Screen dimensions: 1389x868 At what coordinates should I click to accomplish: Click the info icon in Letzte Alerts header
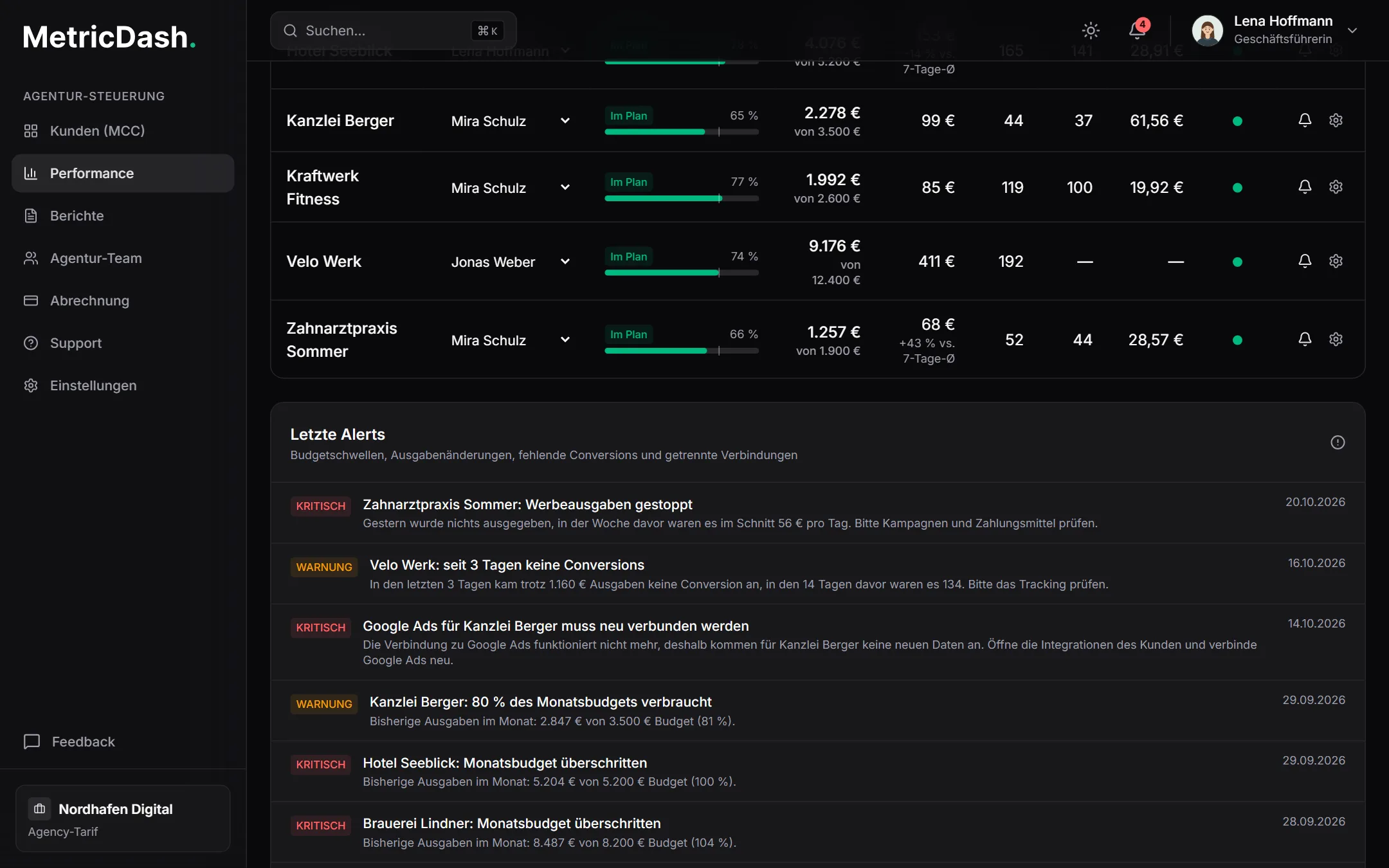click(x=1338, y=442)
